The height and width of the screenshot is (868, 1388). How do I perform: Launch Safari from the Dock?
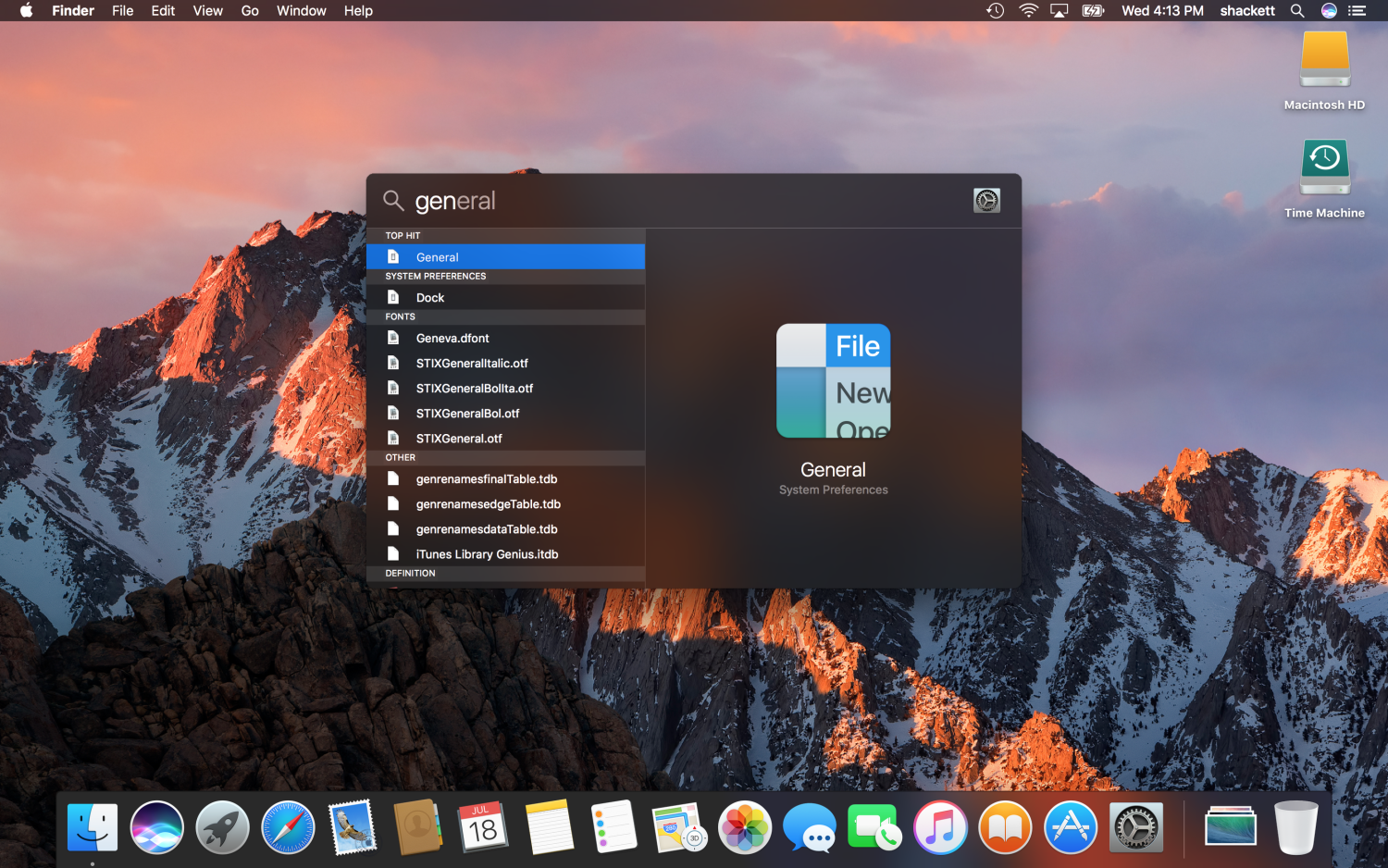pyautogui.click(x=288, y=826)
